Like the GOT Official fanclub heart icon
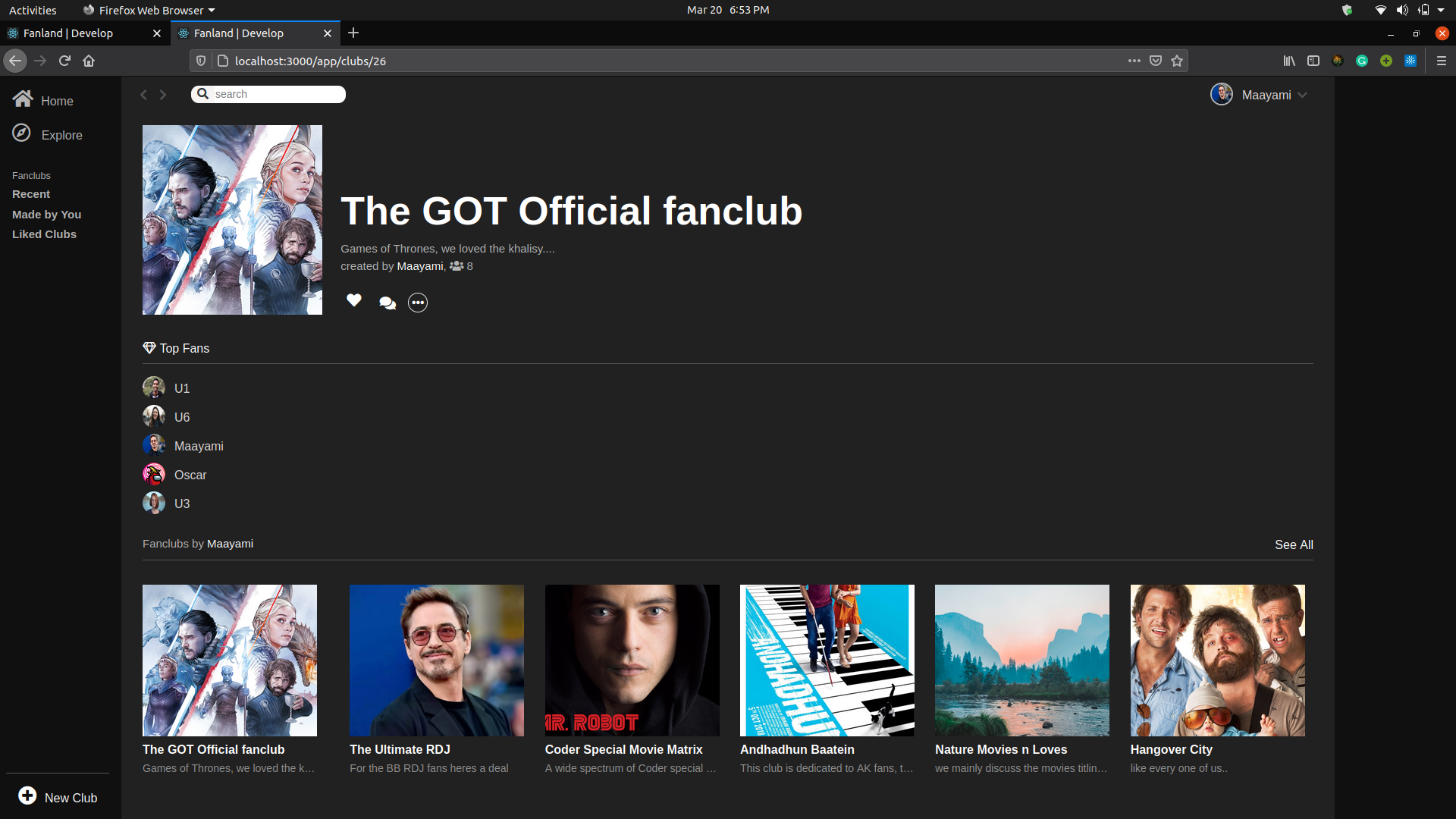 (x=353, y=301)
